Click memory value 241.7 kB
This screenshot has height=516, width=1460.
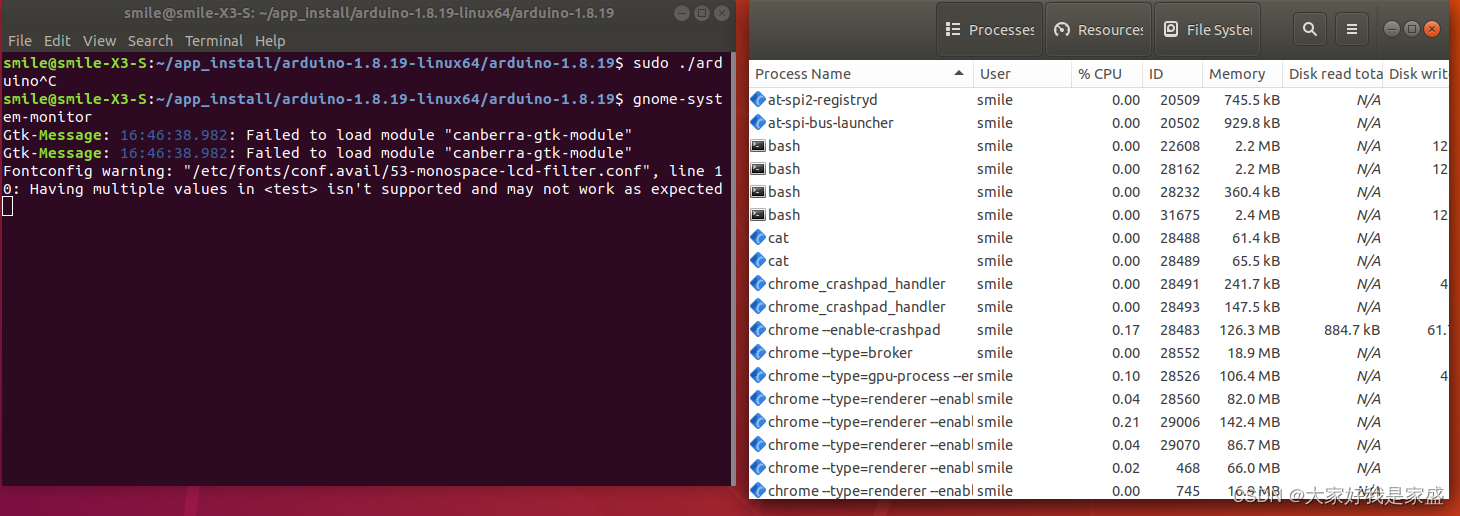tap(1252, 284)
